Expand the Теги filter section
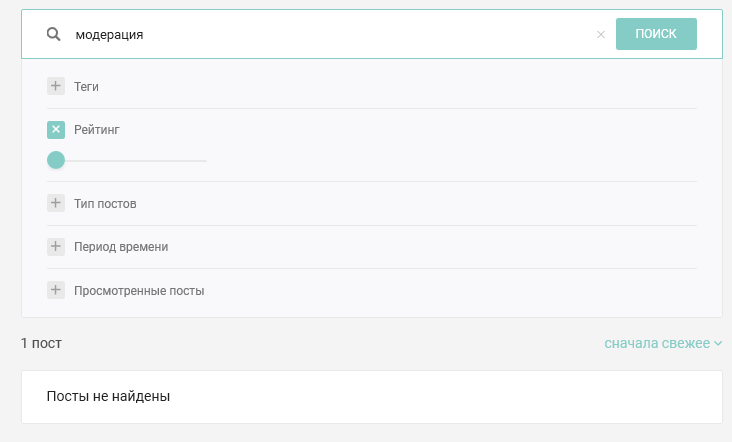732x442 pixels. 86,87
